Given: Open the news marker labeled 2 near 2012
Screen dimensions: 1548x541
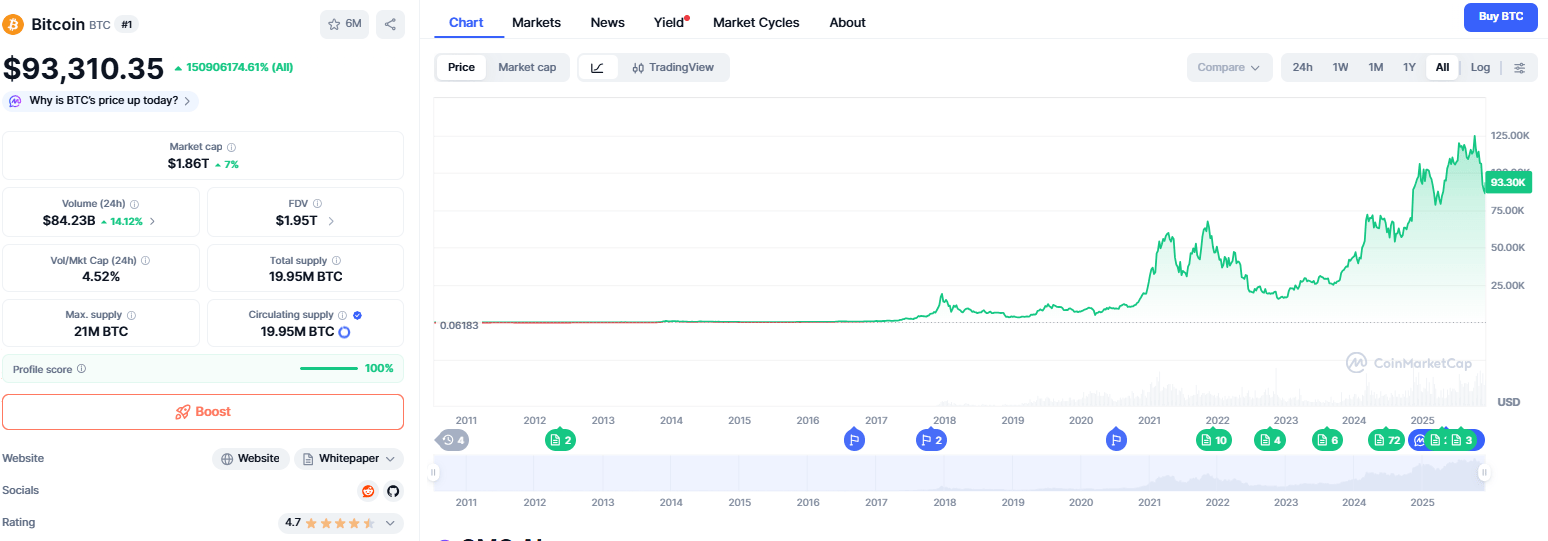Looking at the screenshot, I should (560, 440).
